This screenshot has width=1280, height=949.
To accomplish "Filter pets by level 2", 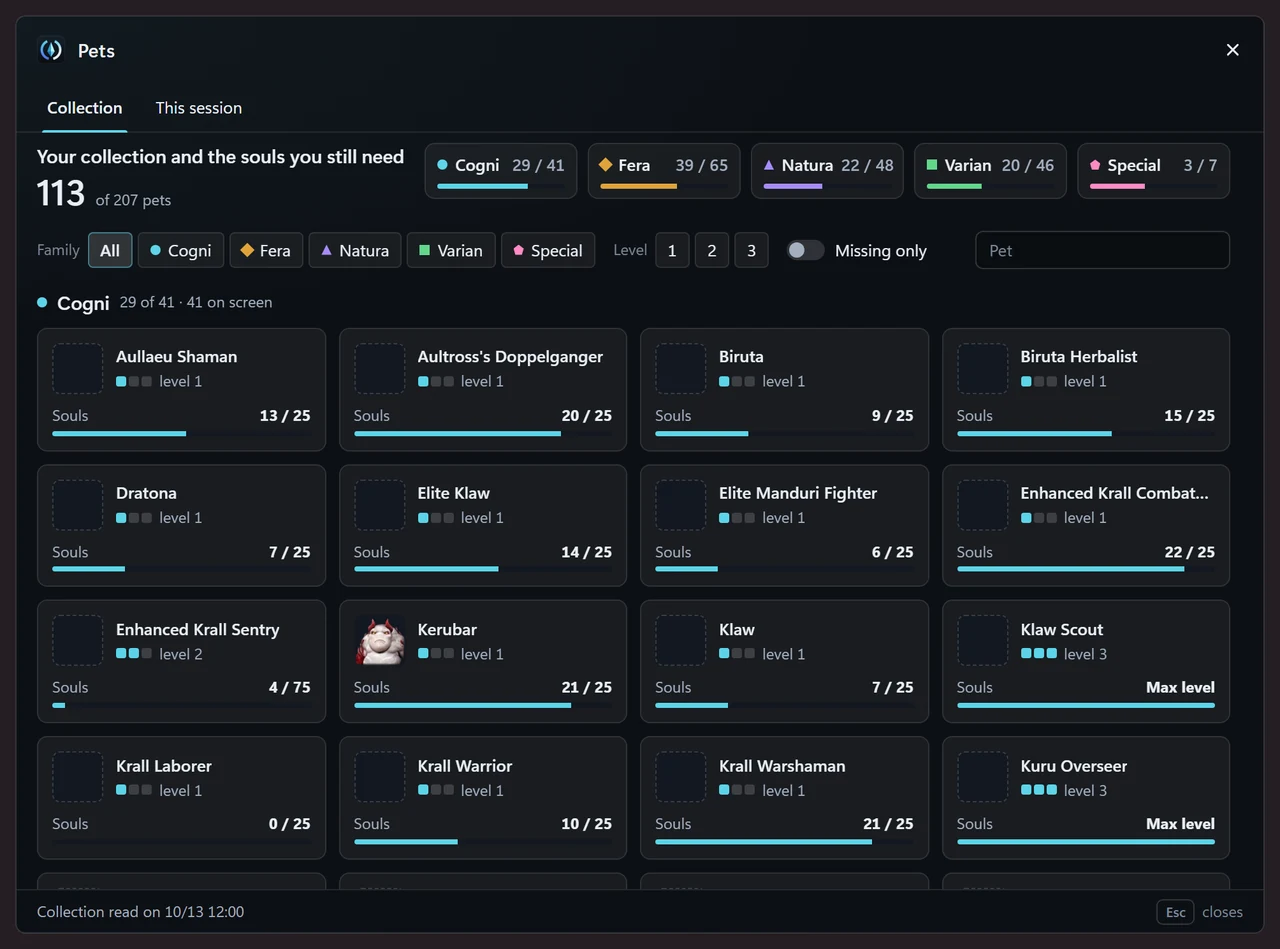I will pyautogui.click(x=712, y=250).
